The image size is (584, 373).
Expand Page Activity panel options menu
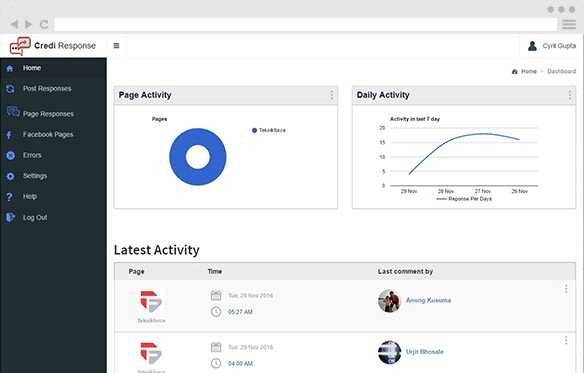point(331,95)
